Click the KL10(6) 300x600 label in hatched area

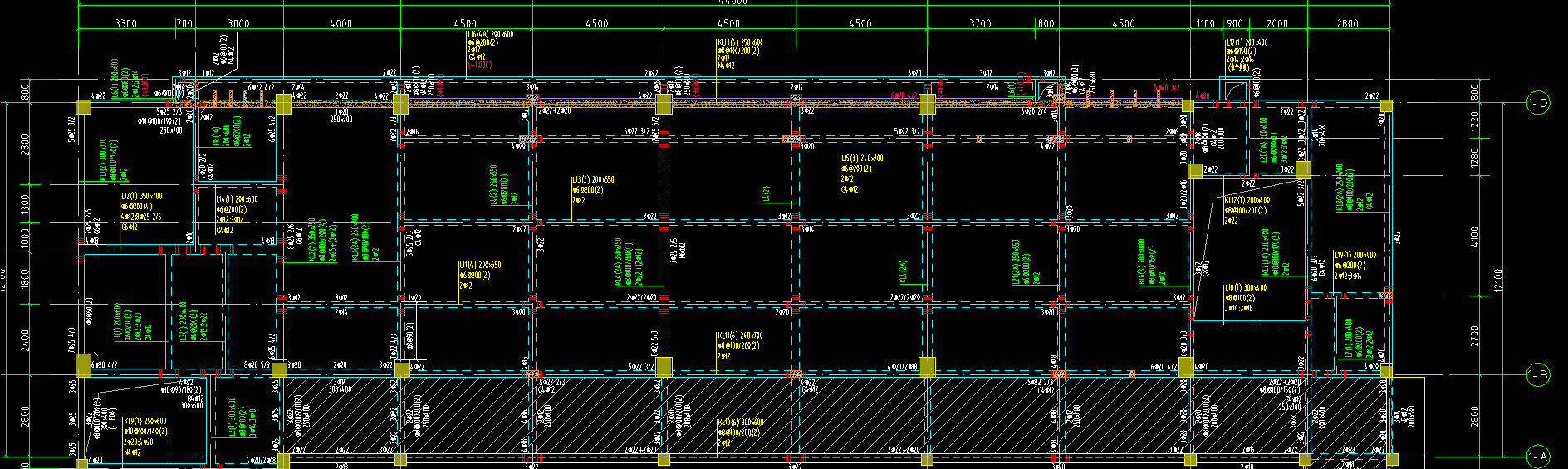(x=738, y=423)
